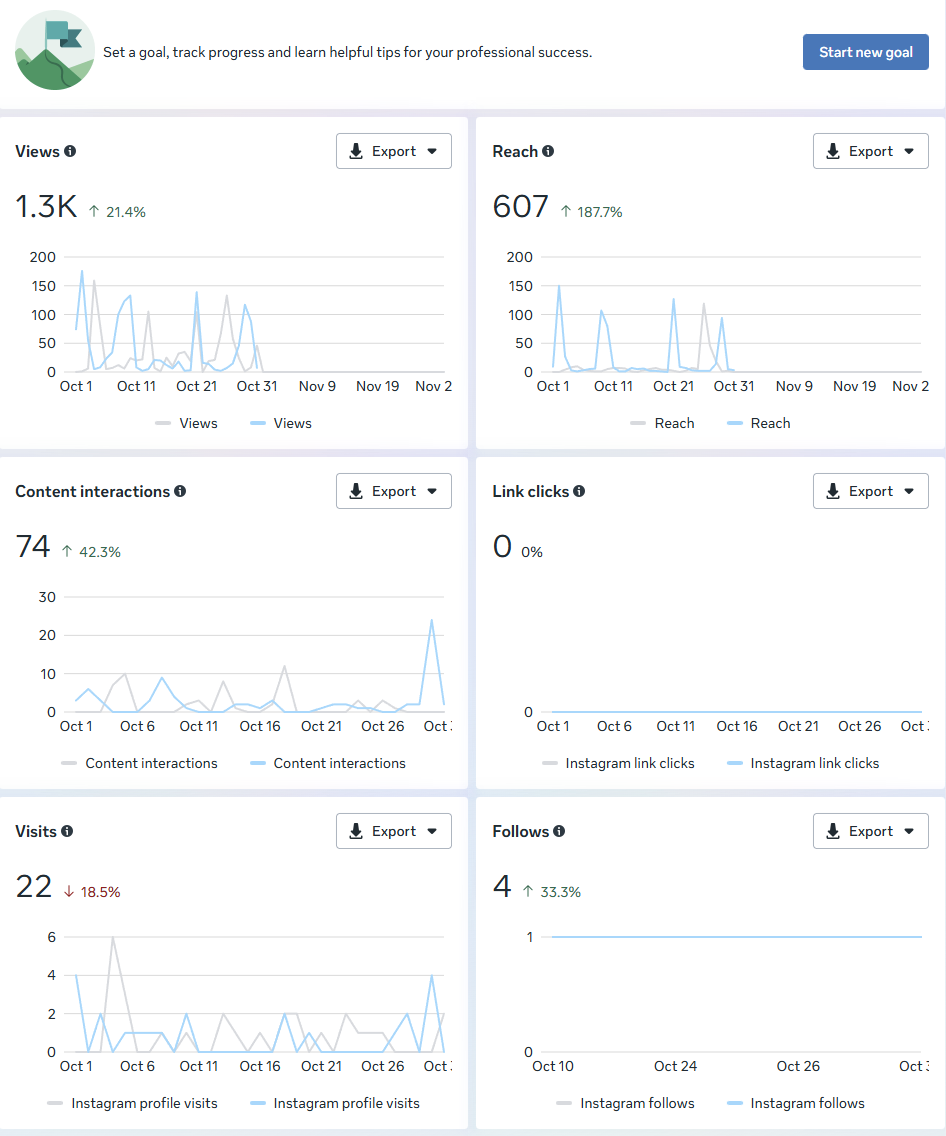Click the goal flag illustration at top left
Image resolution: width=946 pixels, height=1136 pixels.
[x=54, y=50]
